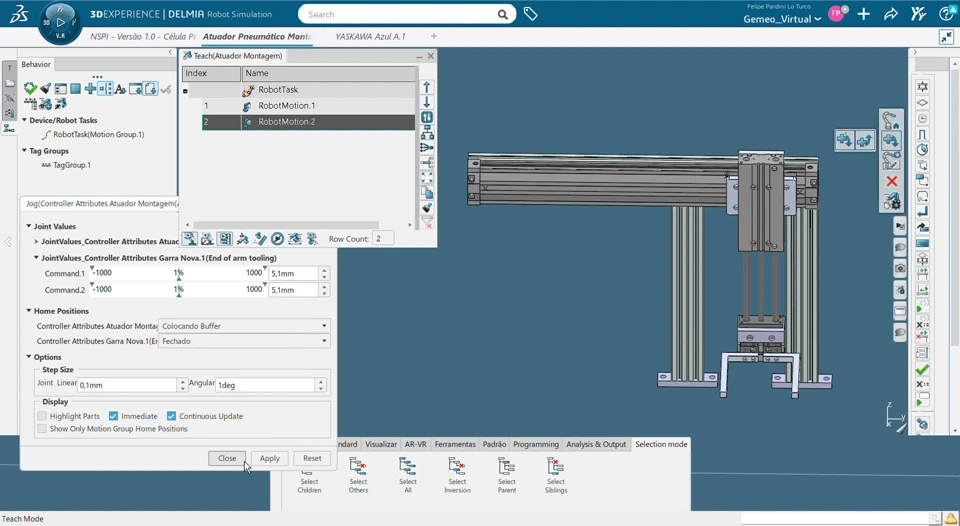The image size is (960, 526).
Task: Click the plus add icon in top bar
Action: click(x=863, y=15)
